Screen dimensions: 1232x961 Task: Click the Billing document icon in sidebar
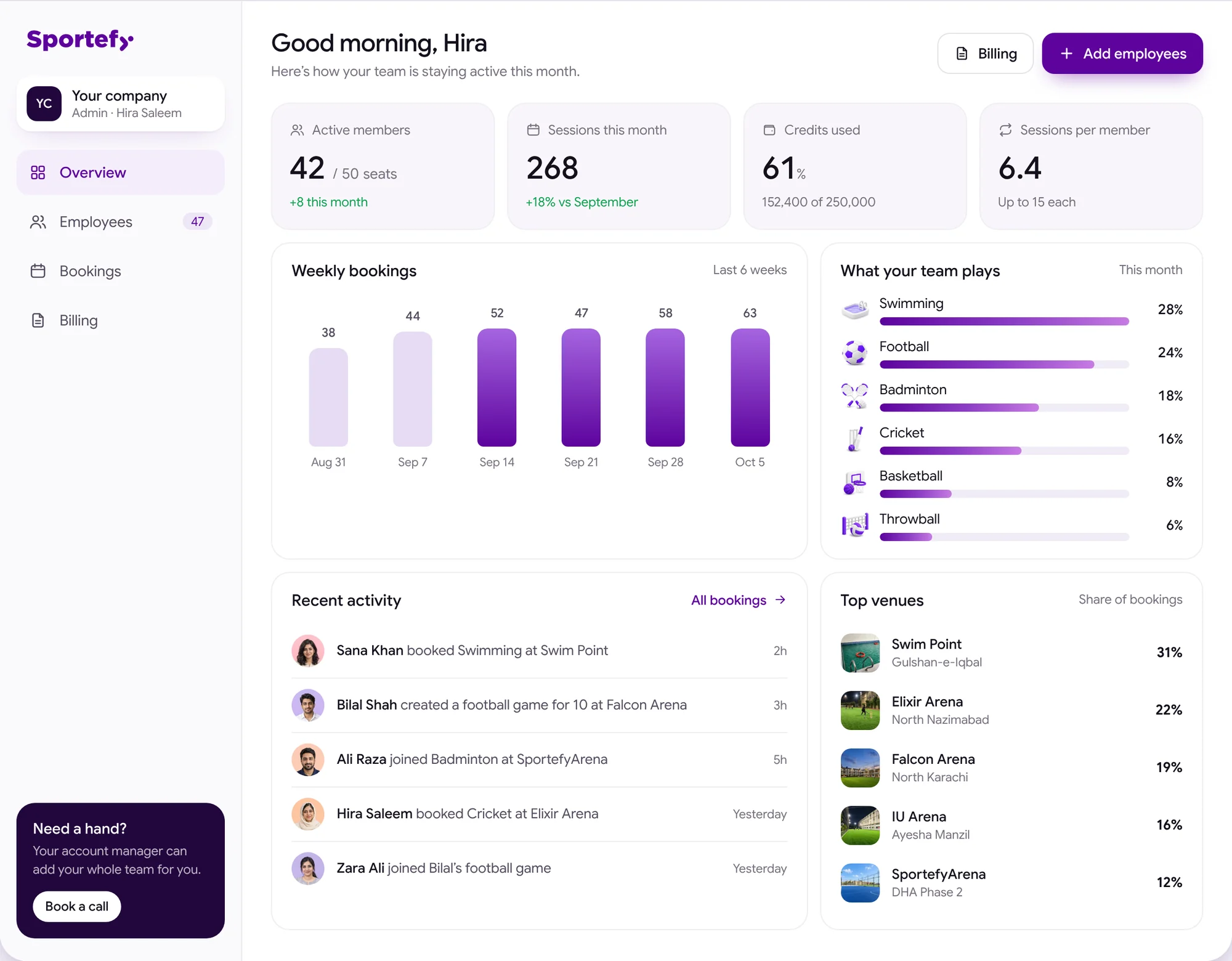[x=38, y=320]
